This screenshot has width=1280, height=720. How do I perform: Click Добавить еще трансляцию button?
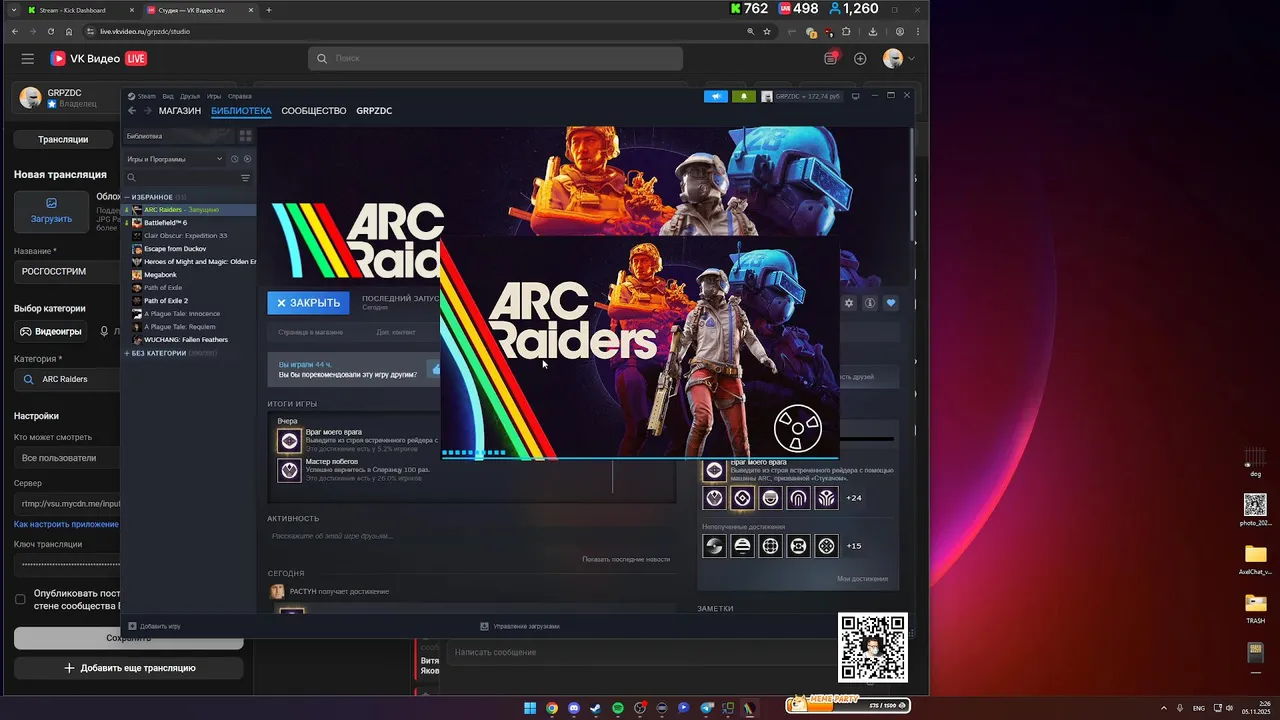pyautogui.click(x=129, y=667)
